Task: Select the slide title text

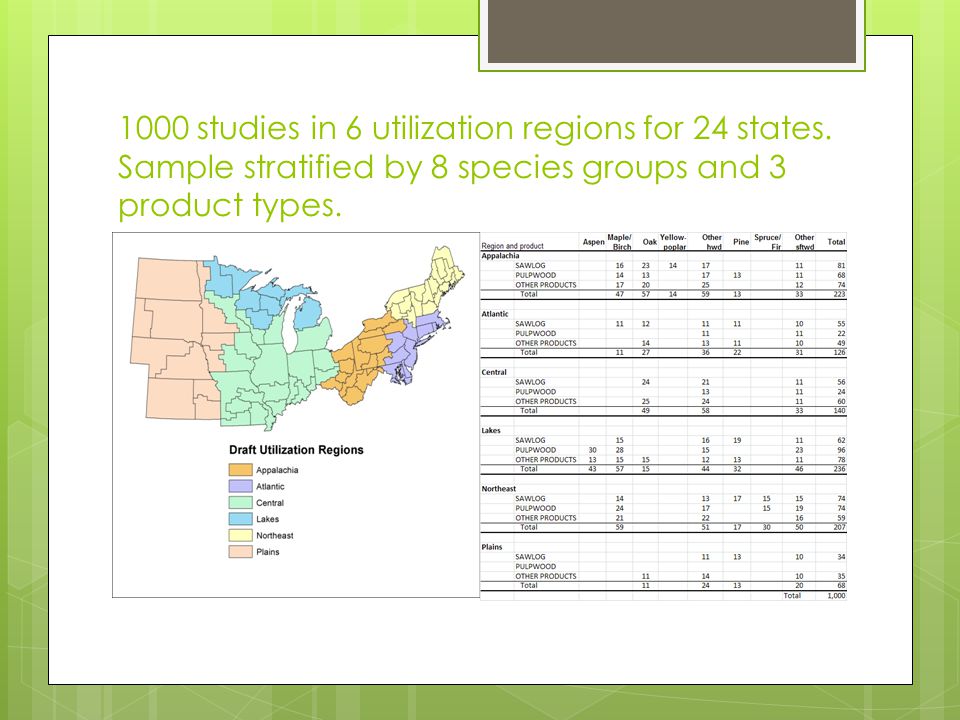Action: (x=474, y=166)
